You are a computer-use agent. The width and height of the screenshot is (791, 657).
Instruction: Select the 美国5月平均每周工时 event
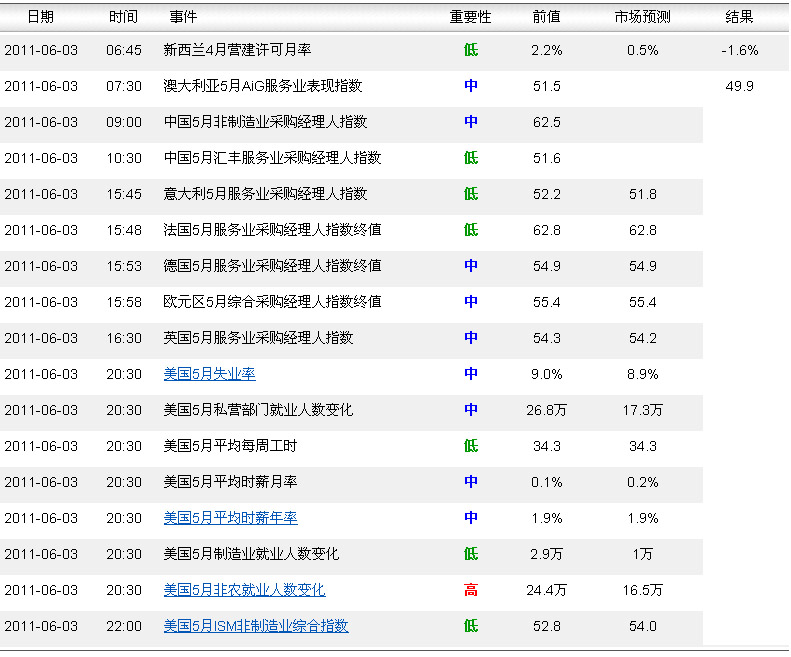tap(230, 446)
